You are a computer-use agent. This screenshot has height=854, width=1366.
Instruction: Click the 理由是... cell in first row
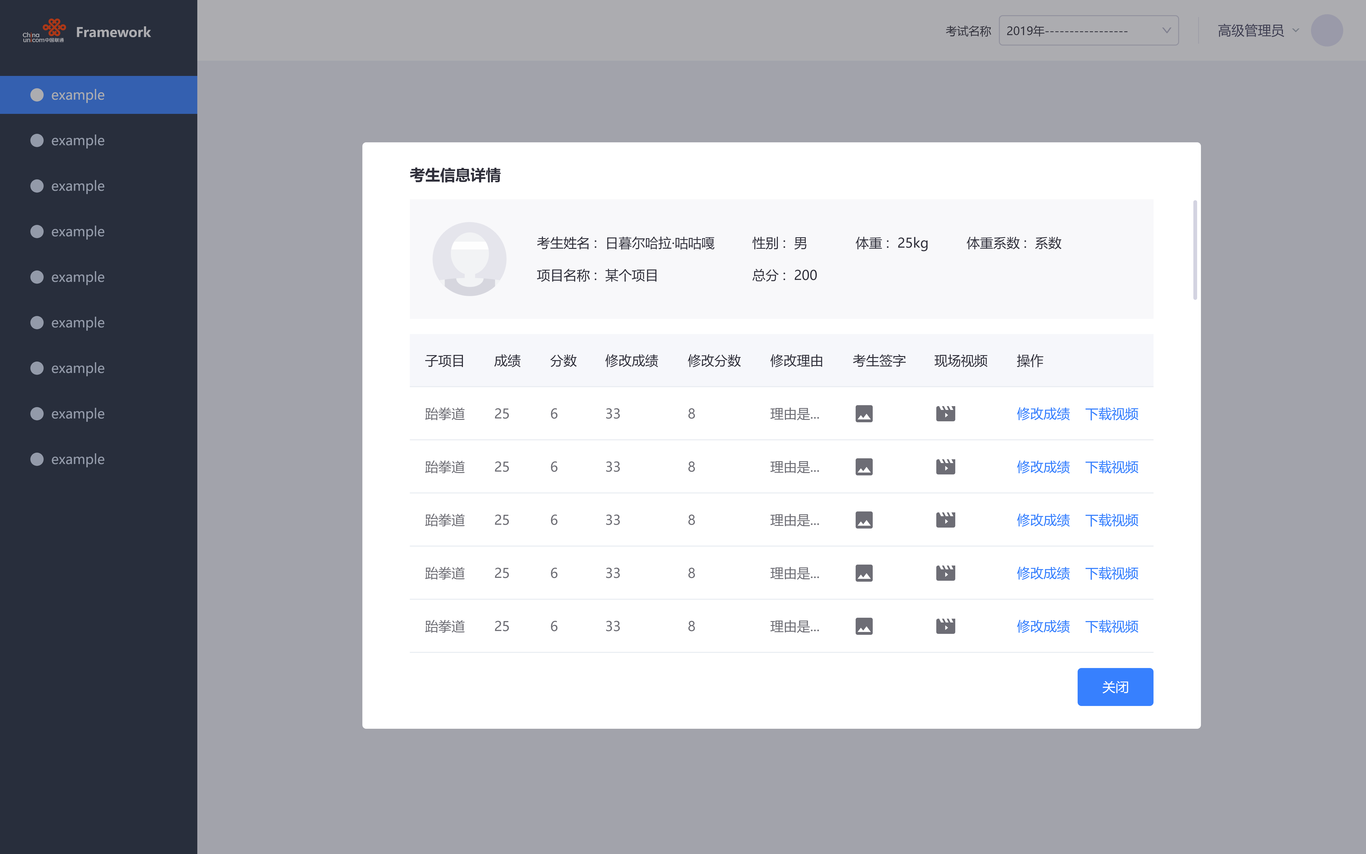coord(795,414)
